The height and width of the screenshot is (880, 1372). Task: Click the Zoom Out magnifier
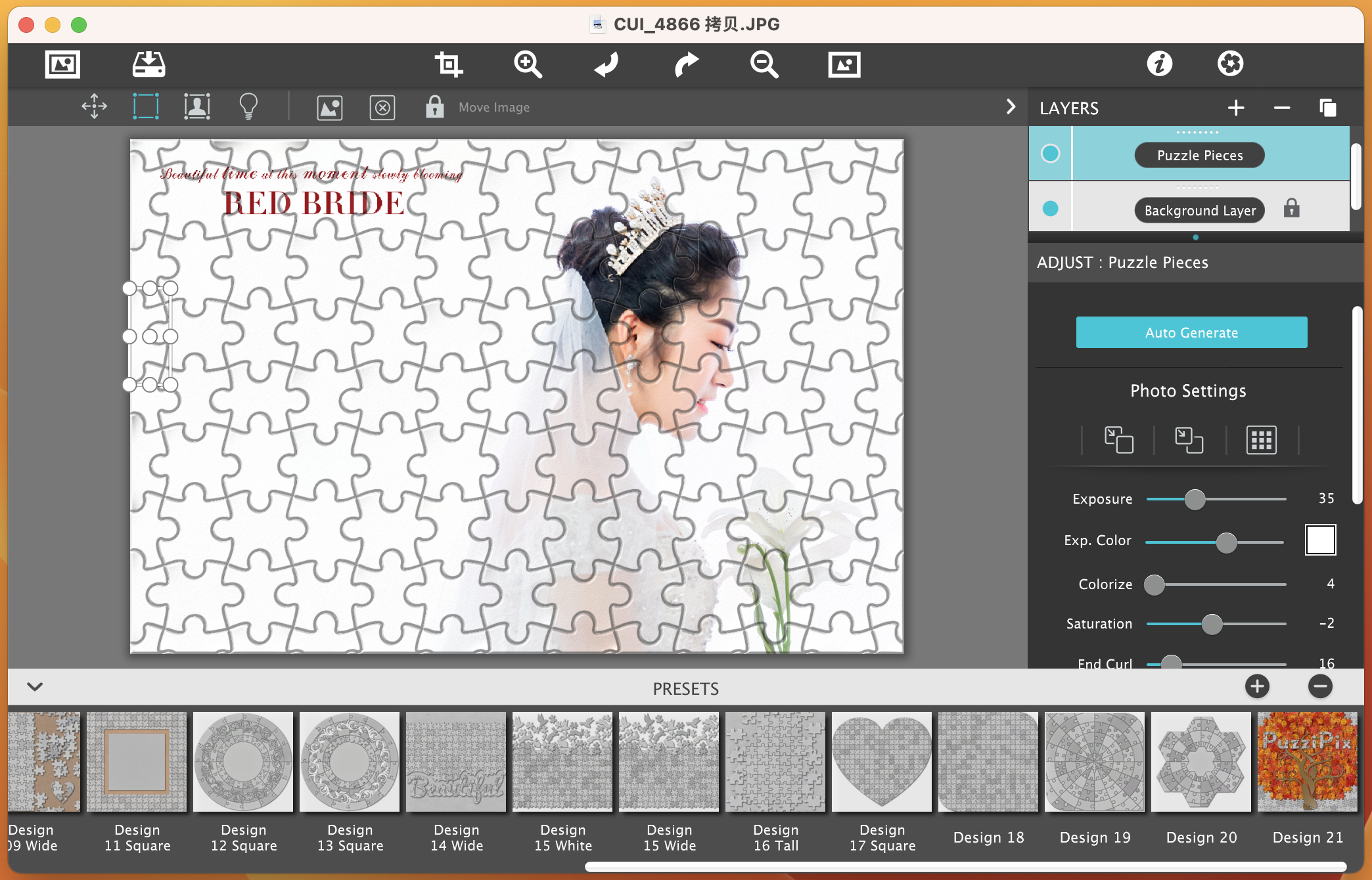764,64
